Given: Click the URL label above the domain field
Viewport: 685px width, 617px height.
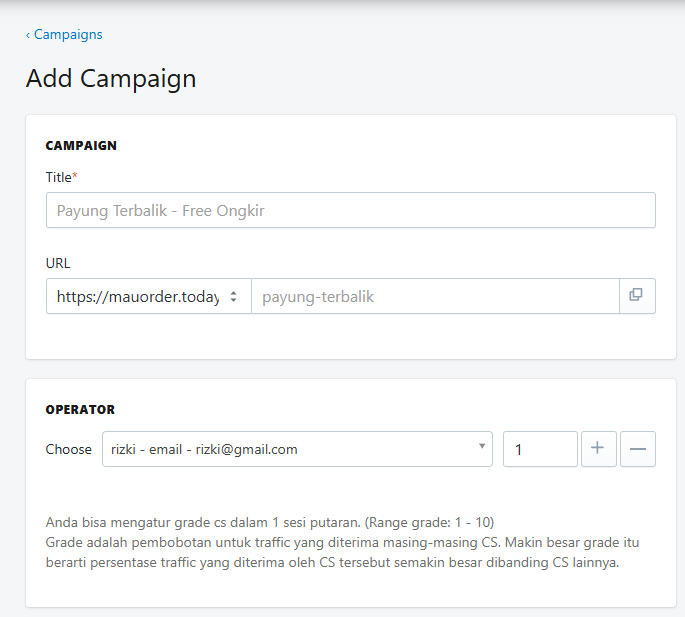Looking at the screenshot, I should click(58, 263).
